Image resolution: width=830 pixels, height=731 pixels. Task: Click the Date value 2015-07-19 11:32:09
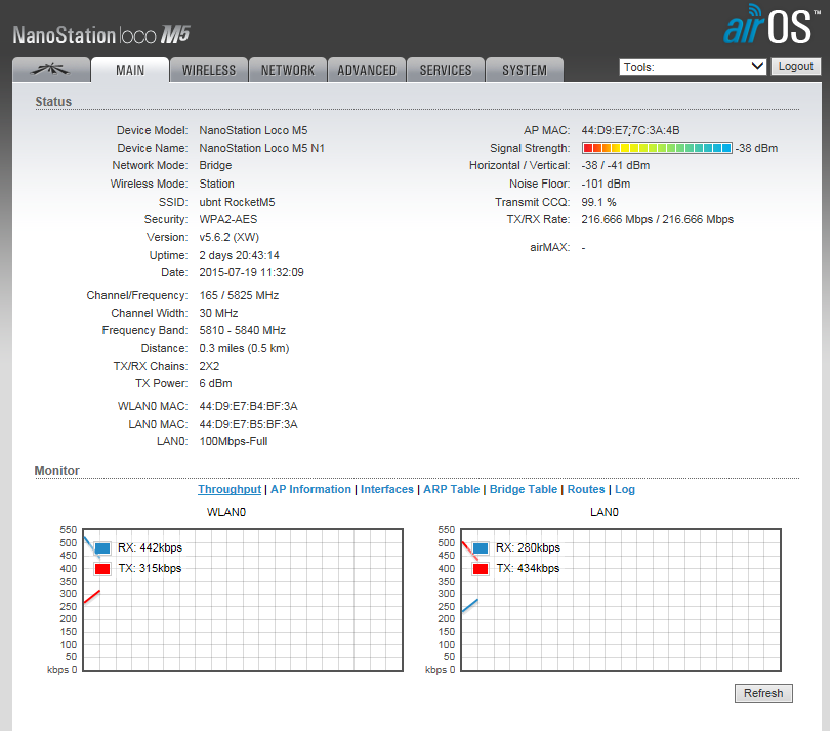[x=251, y=272]
